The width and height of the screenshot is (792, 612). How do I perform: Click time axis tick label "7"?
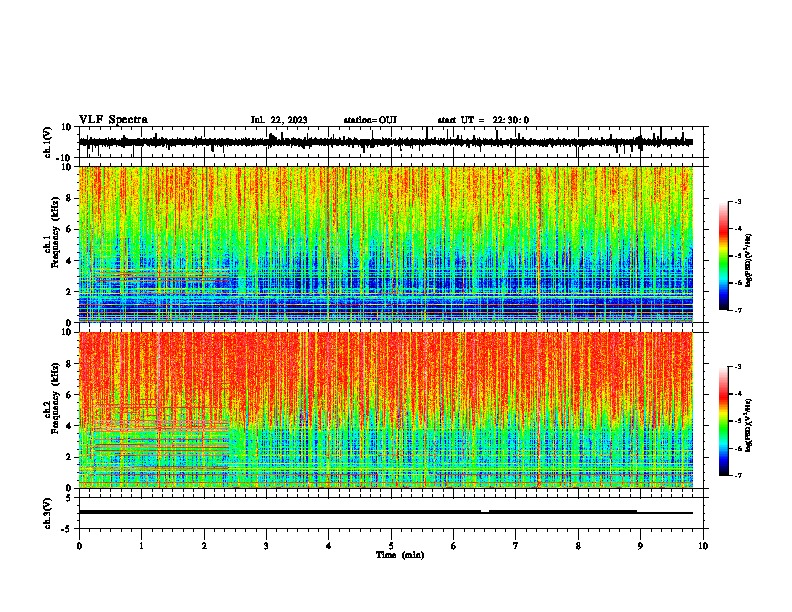(516, 546)
